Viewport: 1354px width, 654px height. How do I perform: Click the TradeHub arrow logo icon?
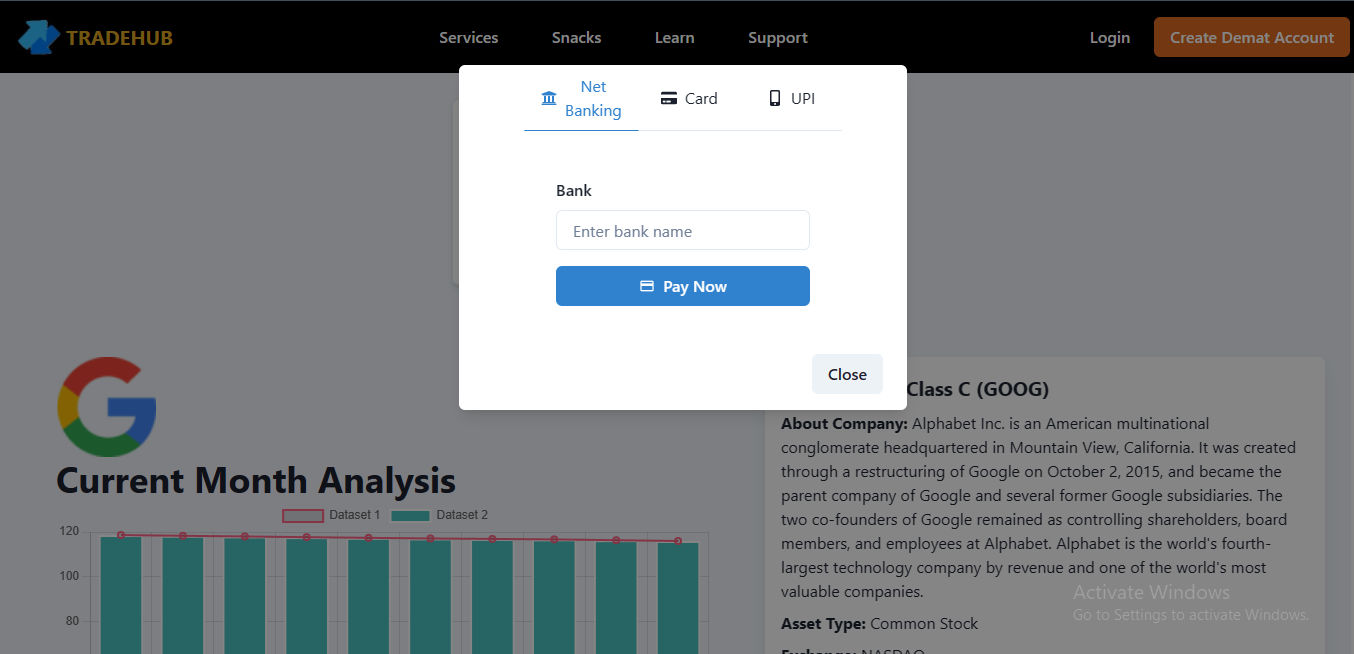[38, 37]
